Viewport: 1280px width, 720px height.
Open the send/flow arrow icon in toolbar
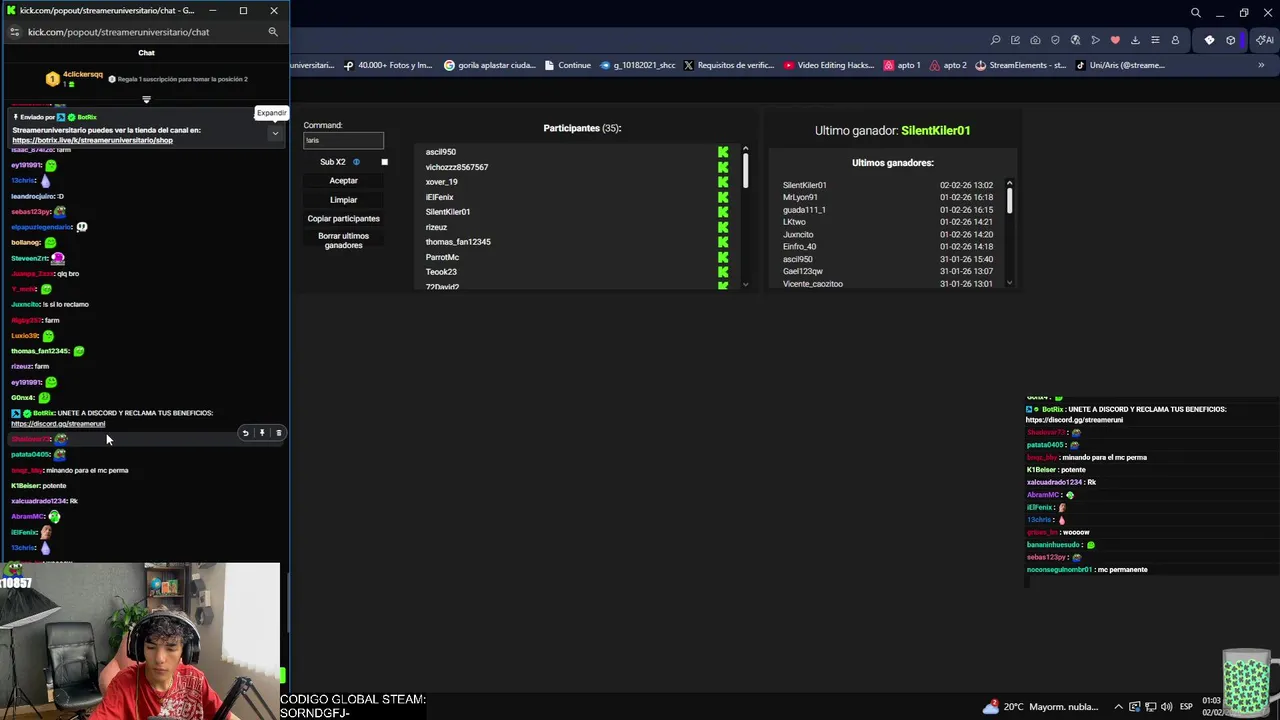tap(1095, 40)
